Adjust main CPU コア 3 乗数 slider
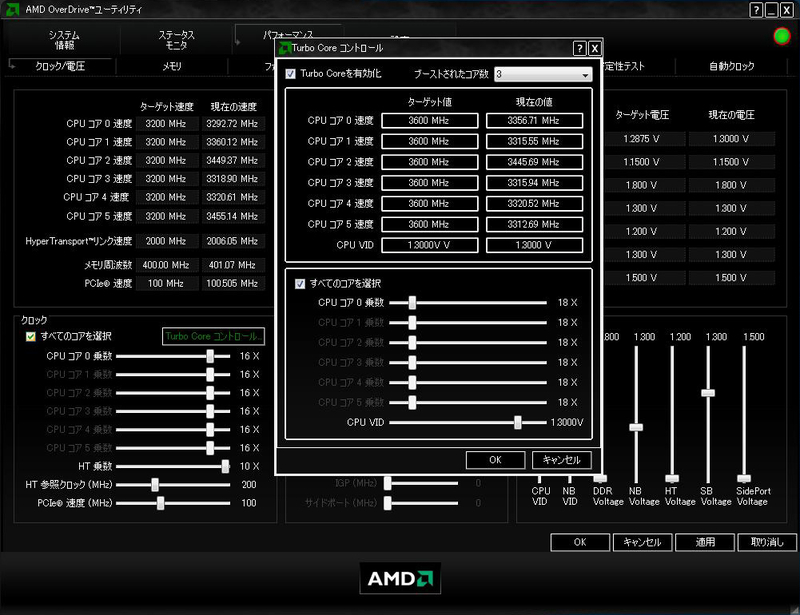The width and height of the screenshot is (800, 615). point(210,411)
